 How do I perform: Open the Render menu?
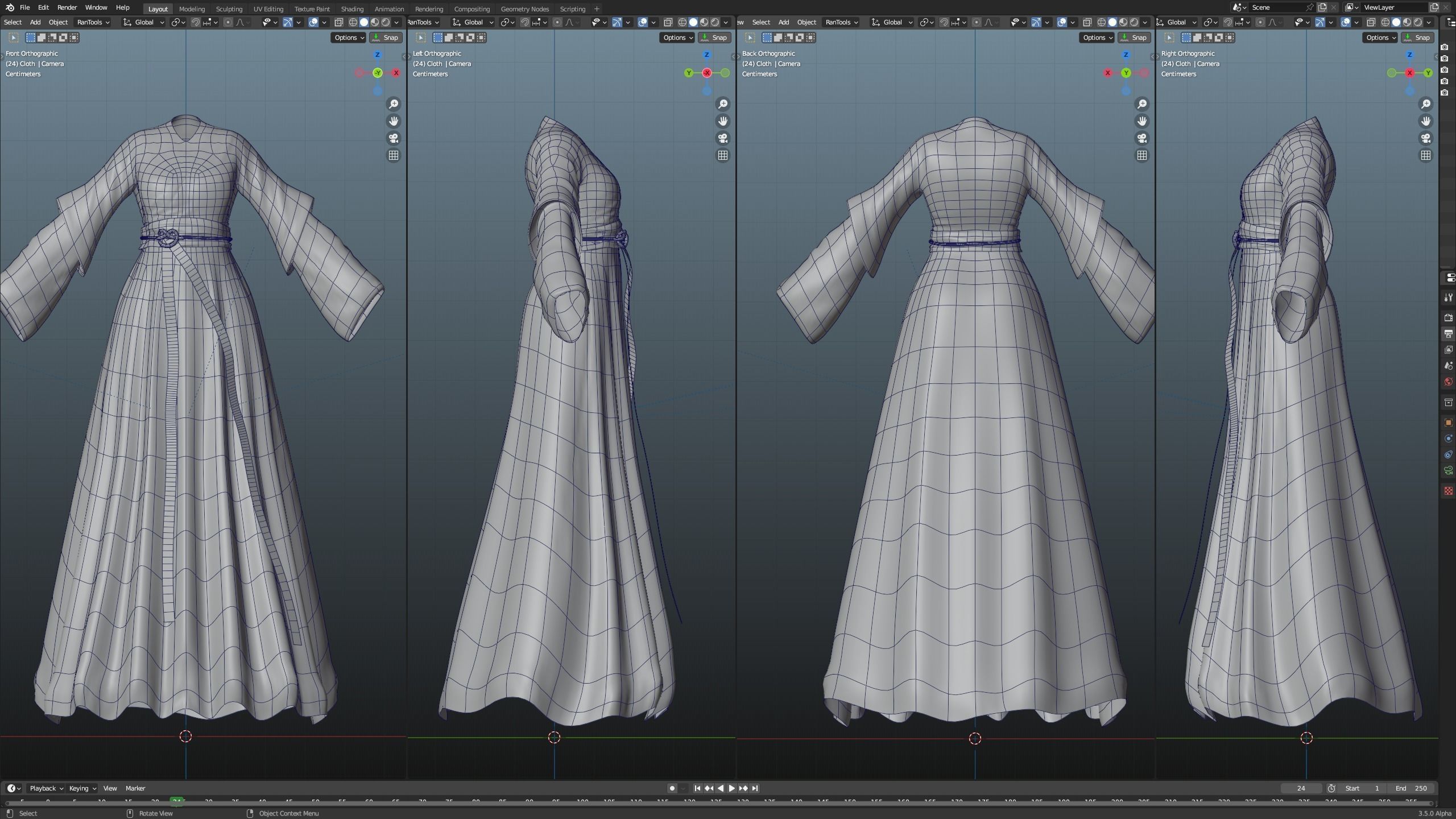pyautogui.click(x=67, y=7)
